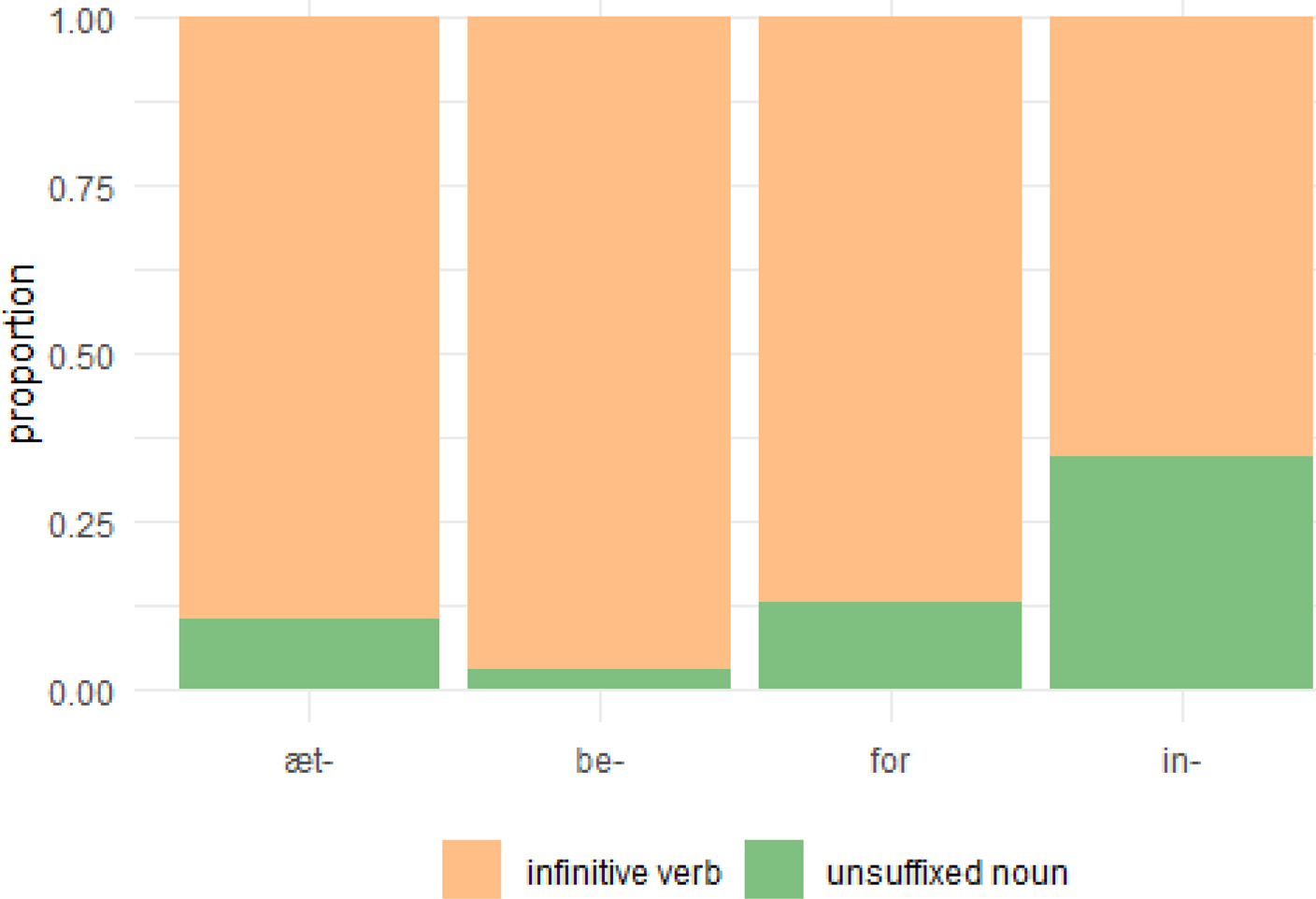
Task: Click the 'be-' x-axis label
Action: [599, 761]
